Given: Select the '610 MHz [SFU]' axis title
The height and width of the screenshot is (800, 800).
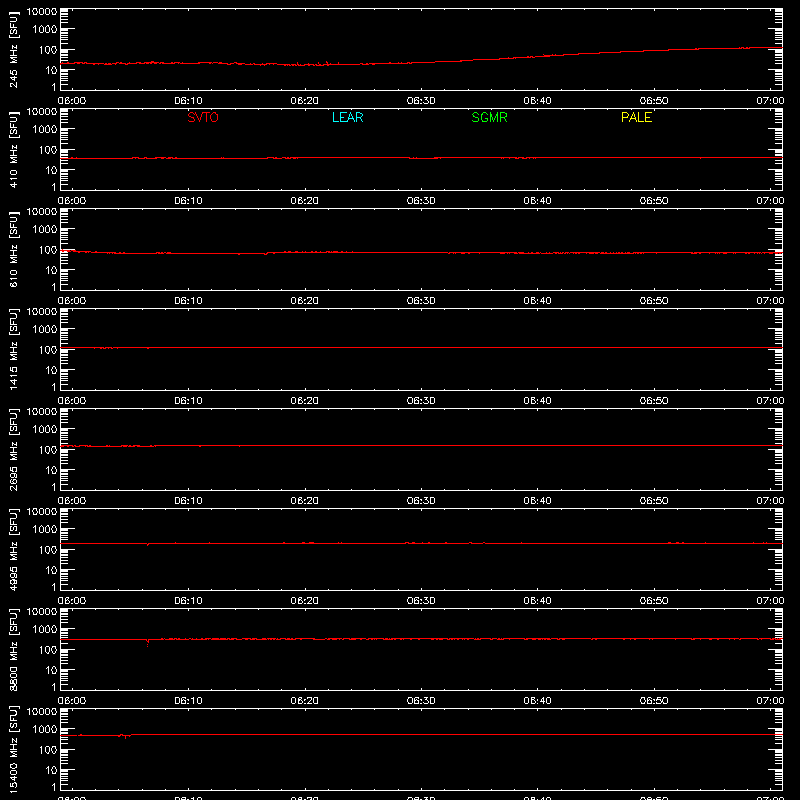Looking at the screenshot, I should (13, 250).
